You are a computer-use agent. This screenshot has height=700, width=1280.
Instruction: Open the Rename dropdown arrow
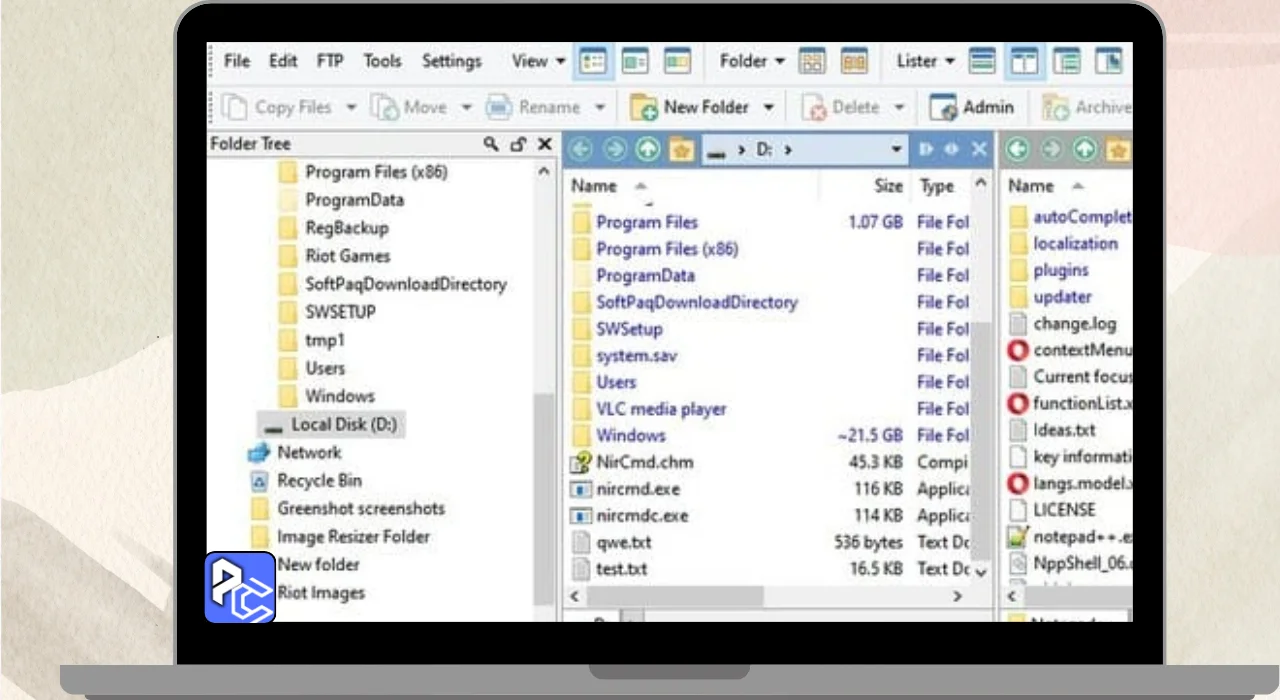click(600, 107)
